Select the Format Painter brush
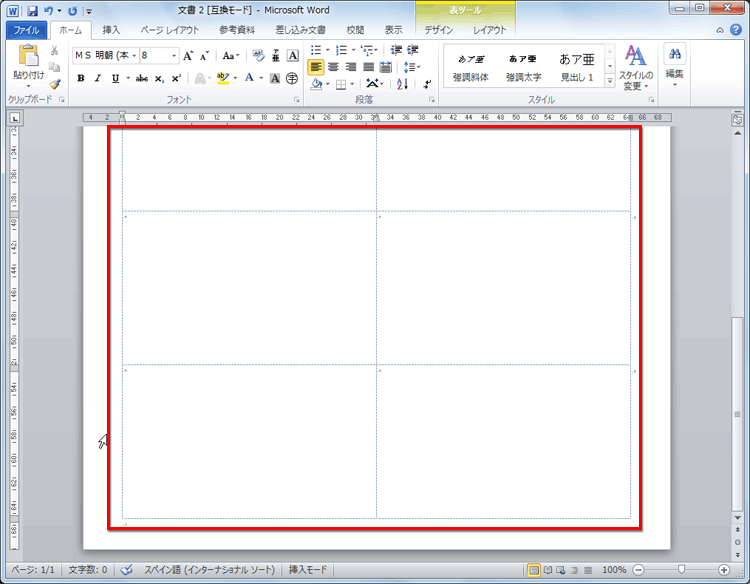Viewport: 750px width, 584px height. pyautogui.click(x=55, y=84)
